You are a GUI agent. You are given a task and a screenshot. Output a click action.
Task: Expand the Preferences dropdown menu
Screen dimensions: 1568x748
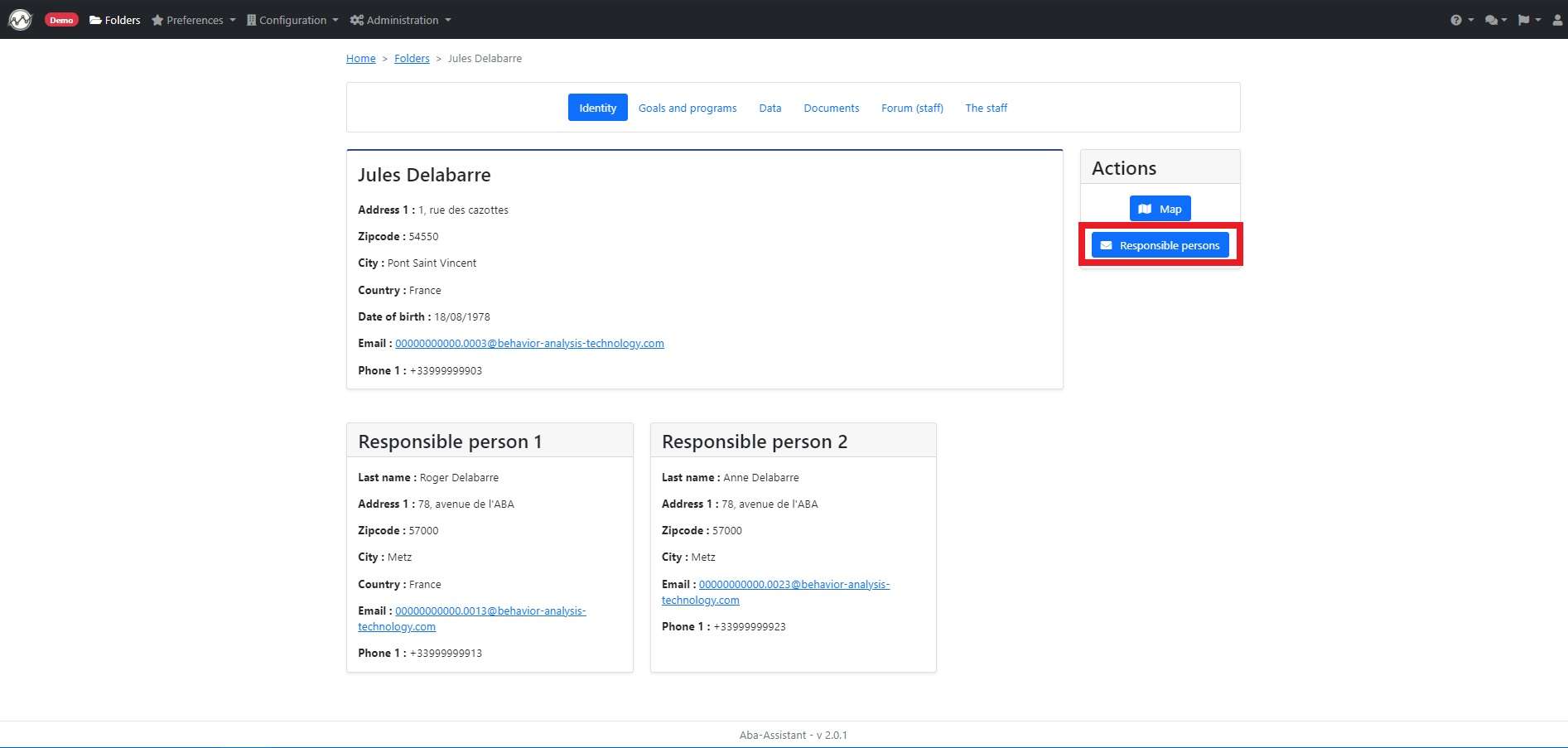[194, 20]
